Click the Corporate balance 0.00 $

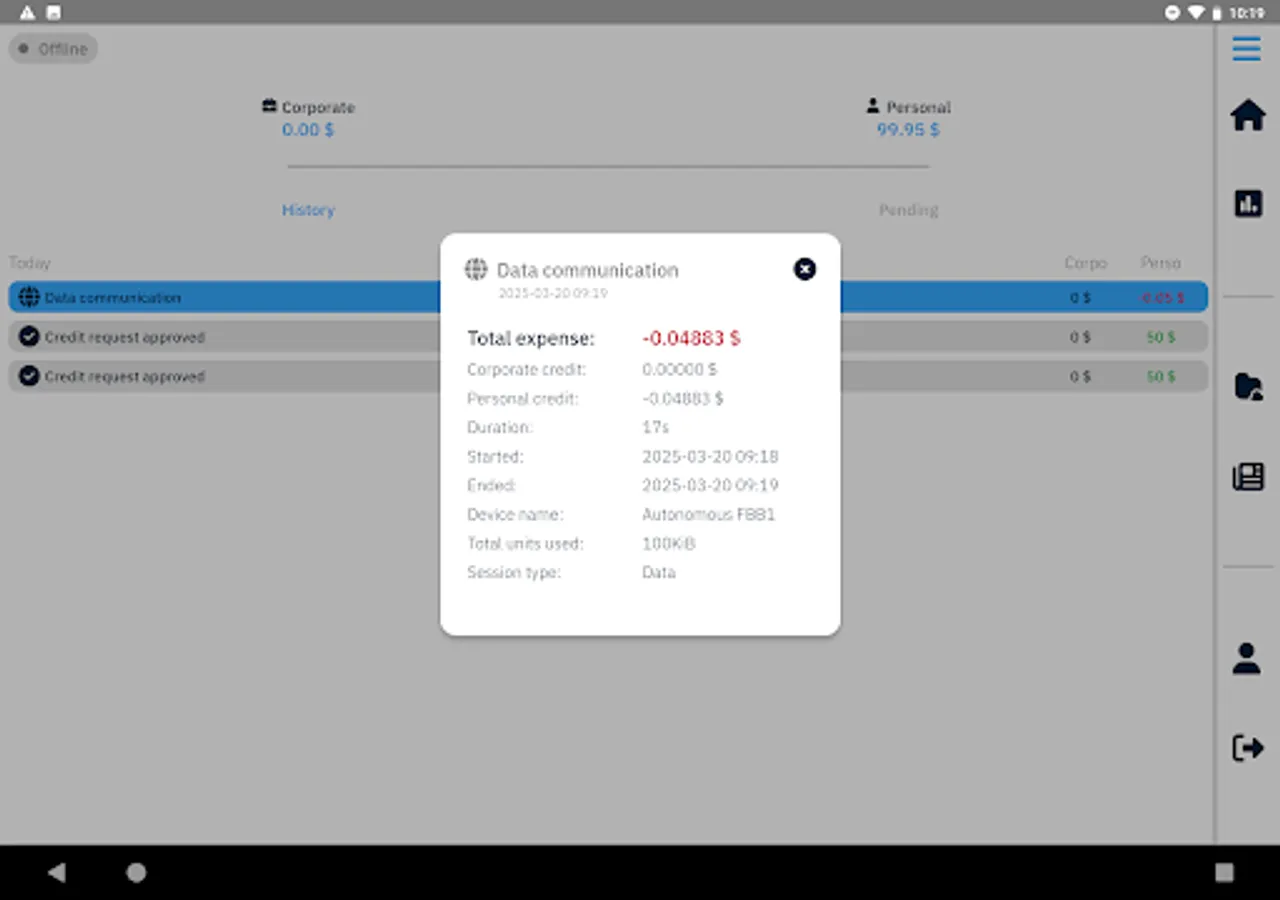click(307, 130)
